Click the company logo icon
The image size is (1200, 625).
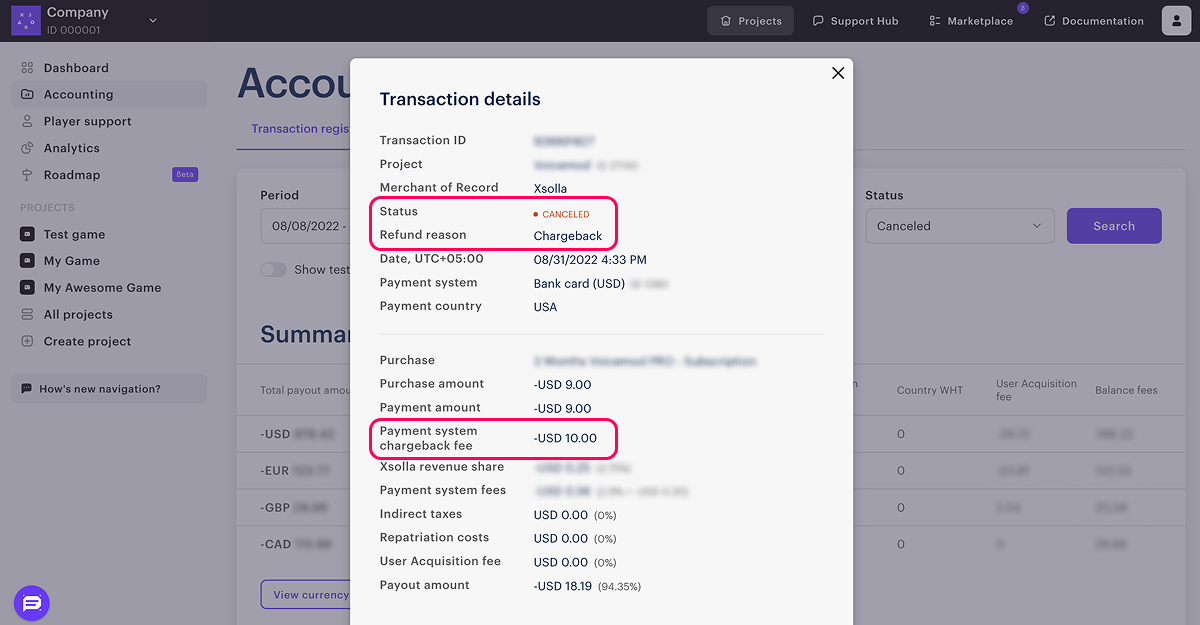point(26,21)
